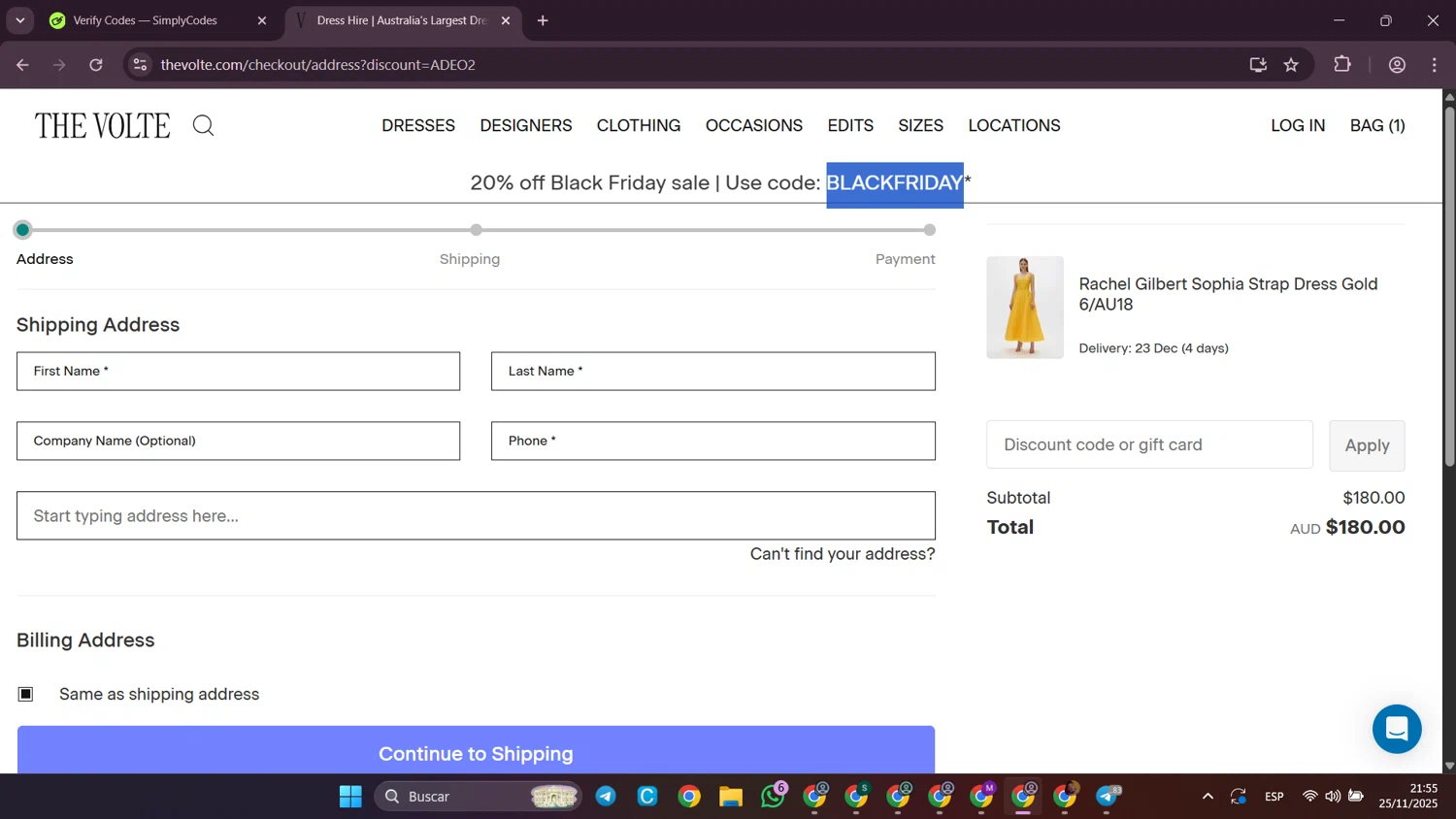Open the Chrome profile icon
Viewport: 1456px width, 819px height.
(1397, 65)
